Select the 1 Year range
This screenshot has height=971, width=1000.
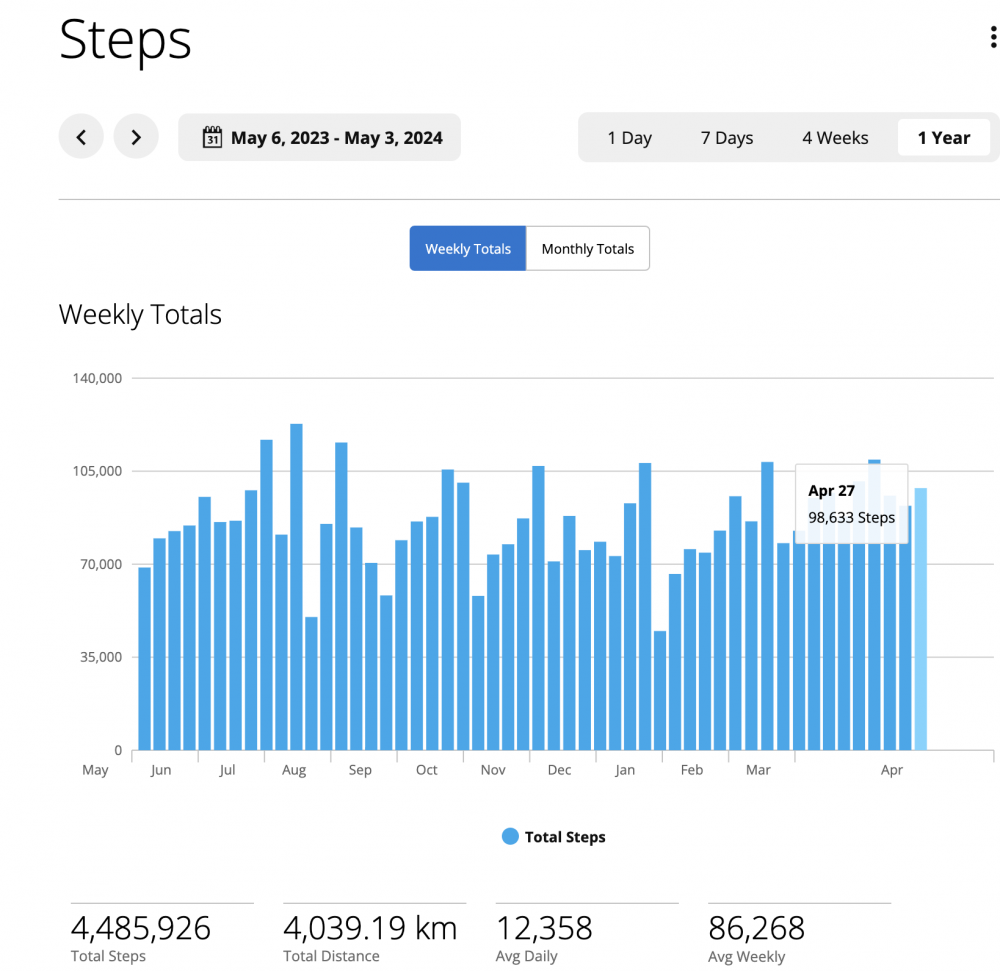pyautogui.click(x=943, y=138)
